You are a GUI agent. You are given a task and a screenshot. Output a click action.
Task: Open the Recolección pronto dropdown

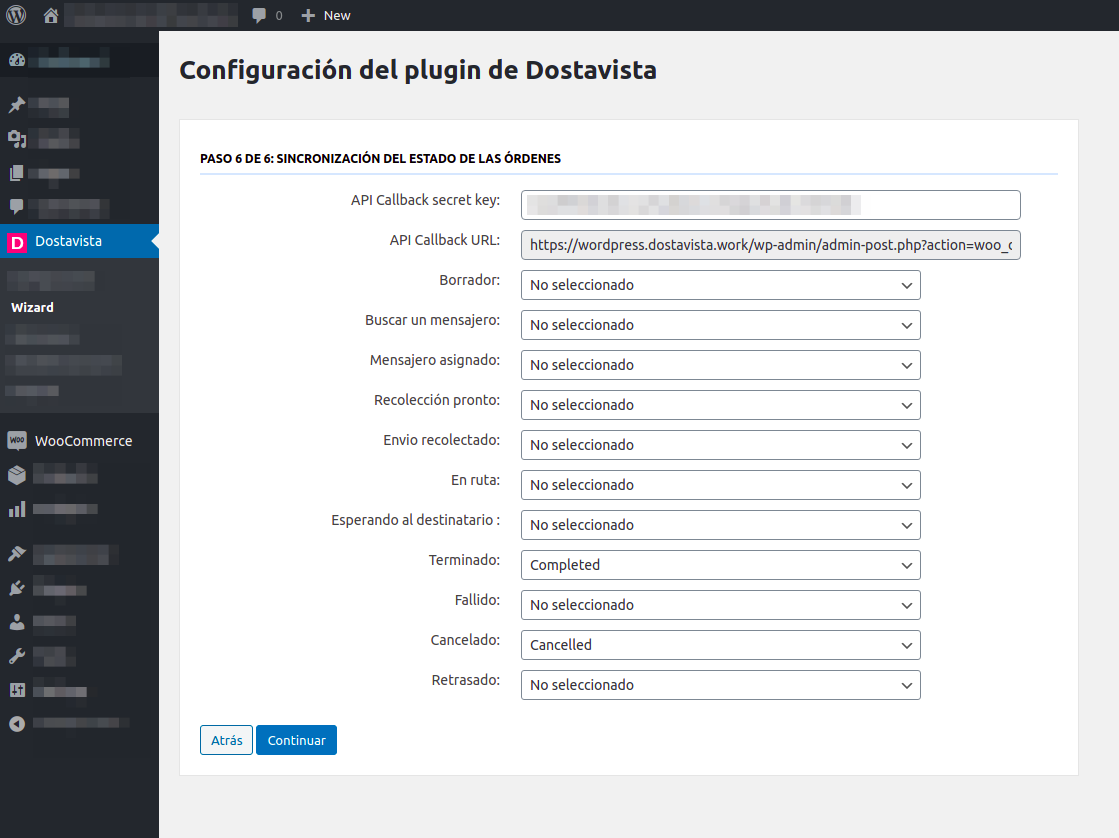pos(721,405)
